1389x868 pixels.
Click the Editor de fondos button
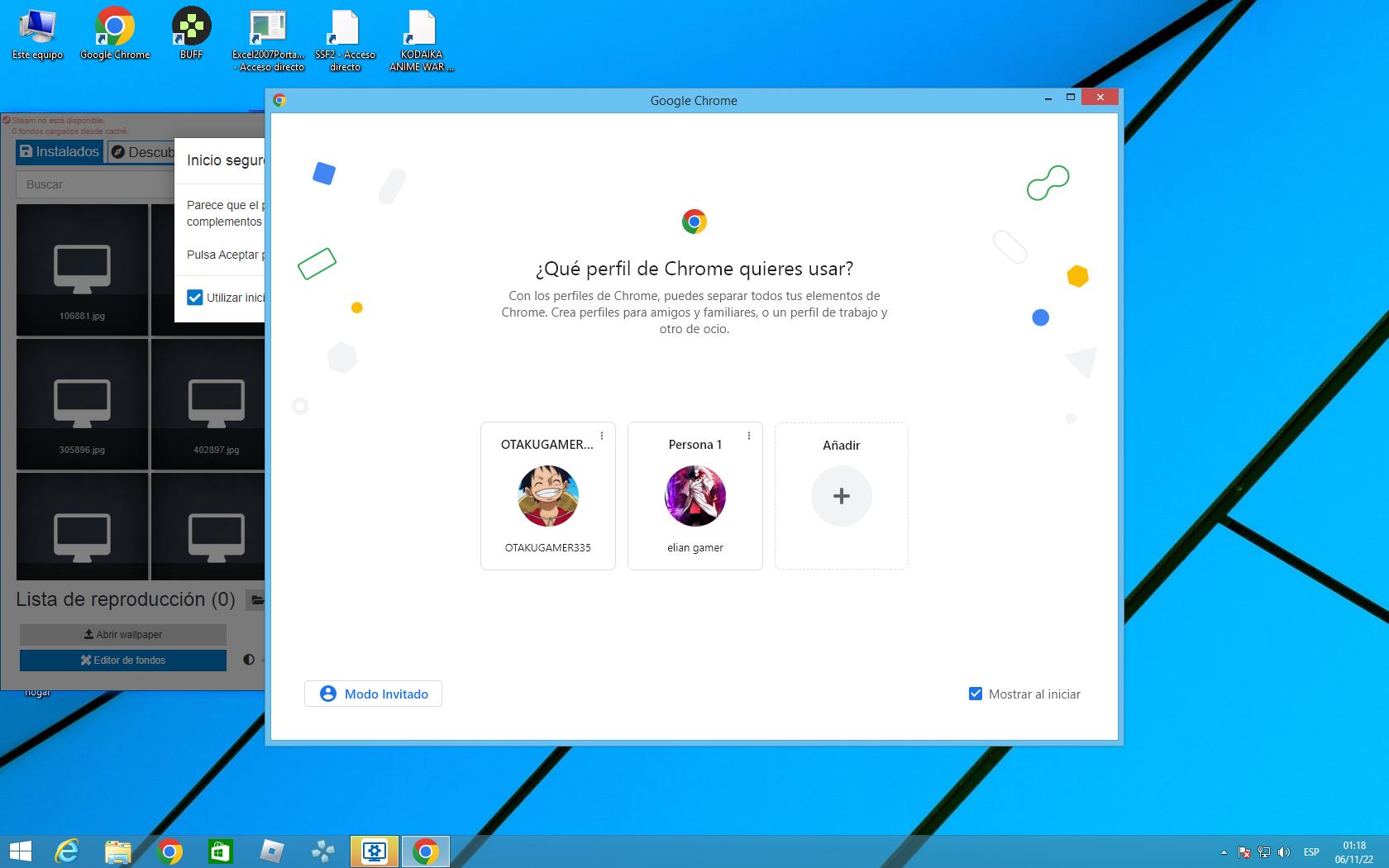[122, 660]
